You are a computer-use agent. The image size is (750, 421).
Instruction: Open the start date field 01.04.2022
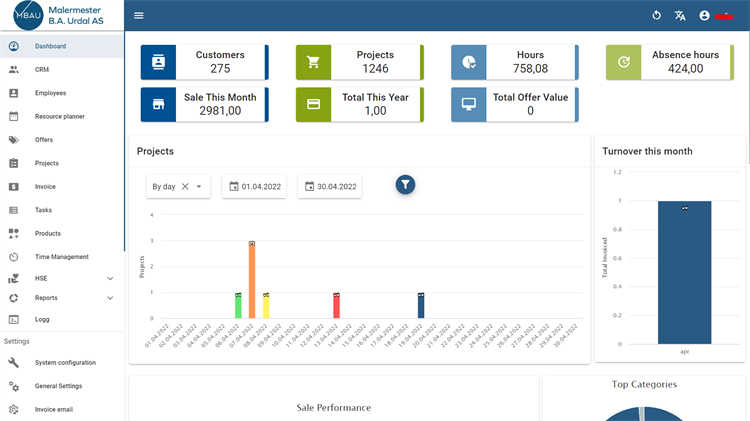point(254,187)
